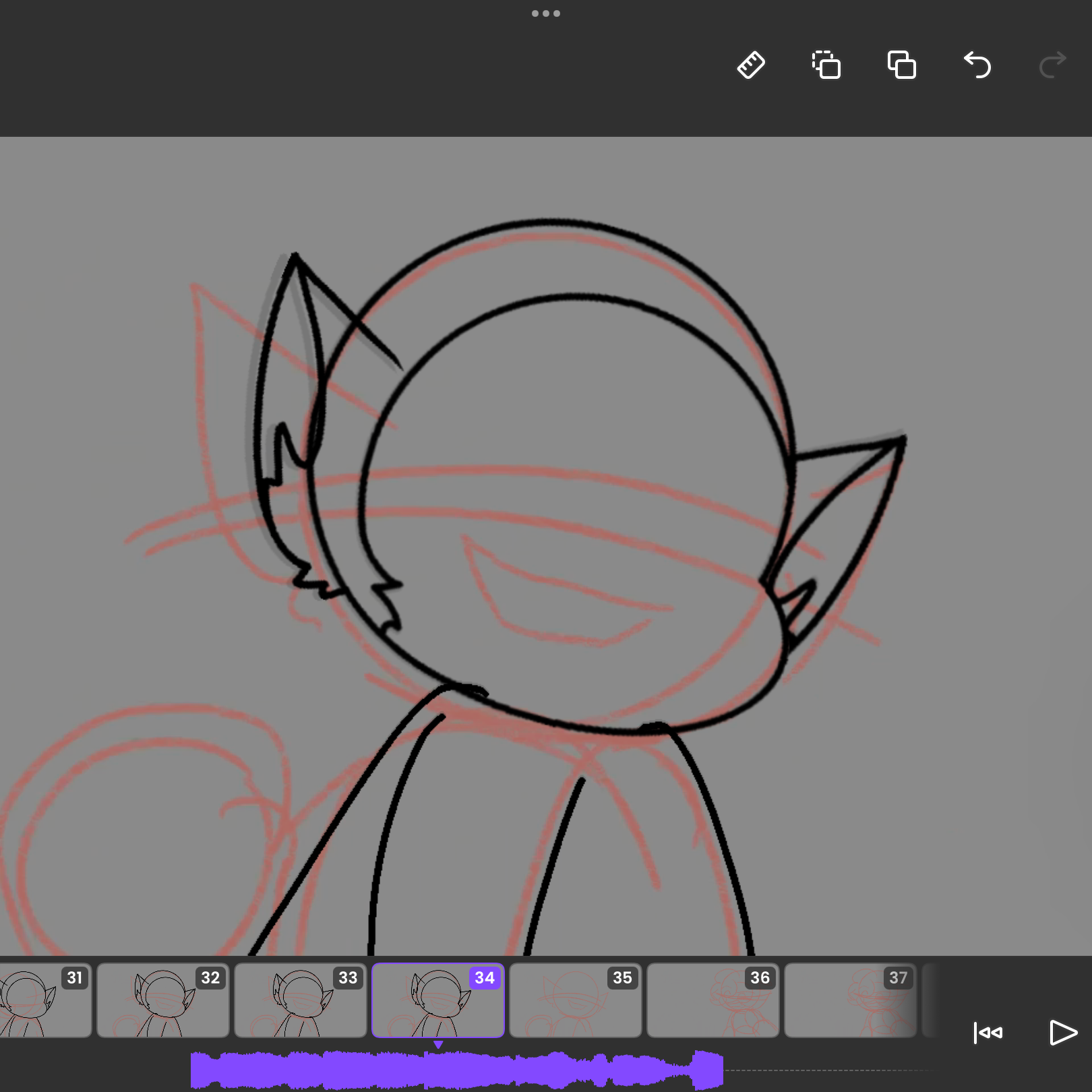
Task: Tap the frame 34 number badge
Action: (x=485, y=978)
